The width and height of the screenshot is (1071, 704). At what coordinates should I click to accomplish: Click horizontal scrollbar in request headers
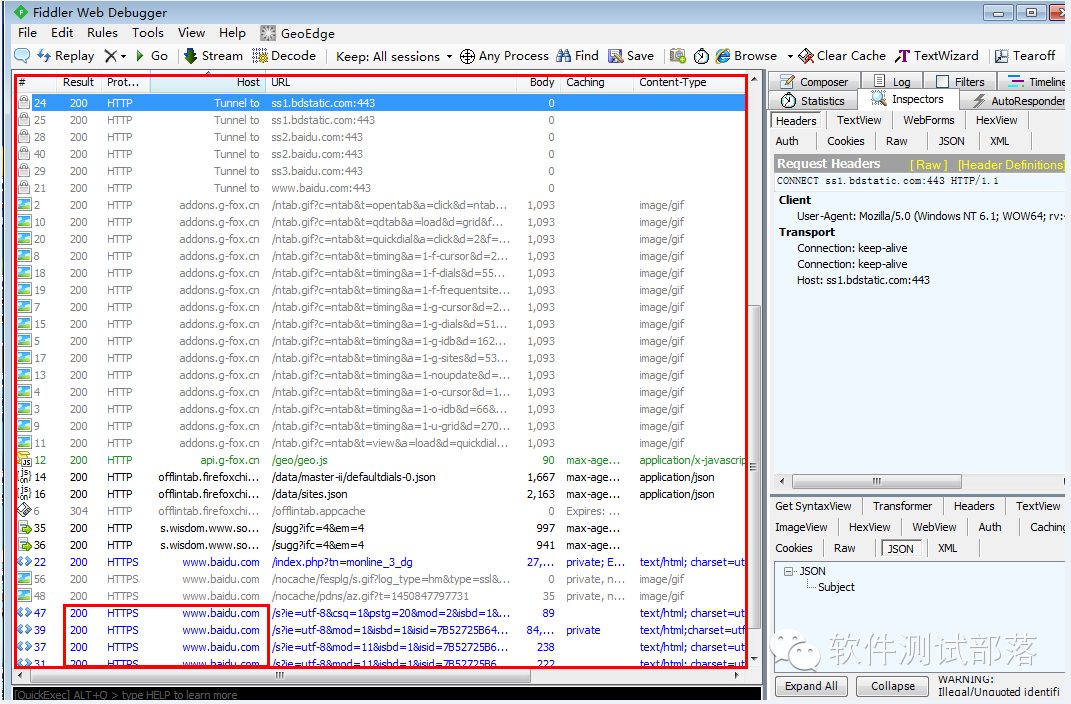(x=876, y=481)
